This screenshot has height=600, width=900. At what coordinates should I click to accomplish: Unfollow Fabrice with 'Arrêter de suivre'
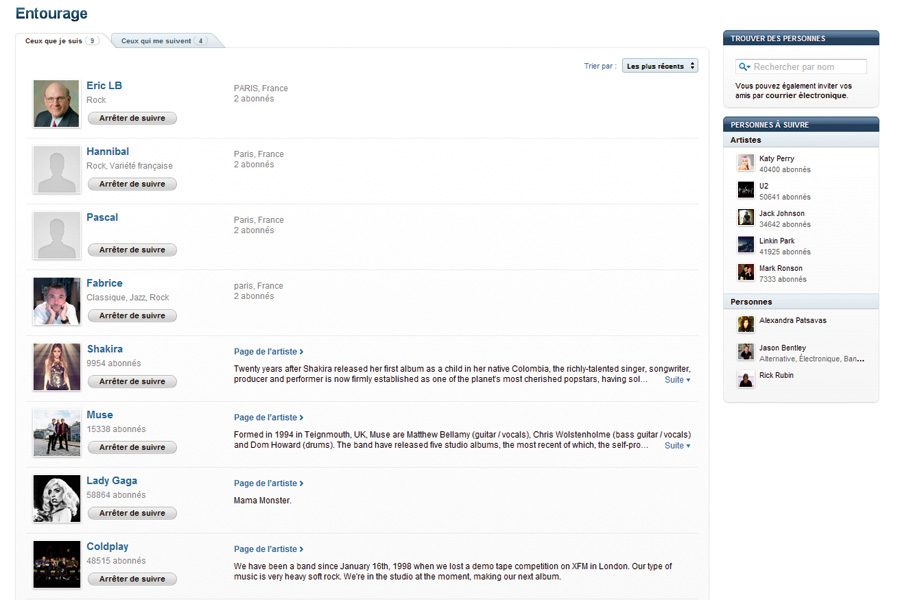(x=132, y=316)
